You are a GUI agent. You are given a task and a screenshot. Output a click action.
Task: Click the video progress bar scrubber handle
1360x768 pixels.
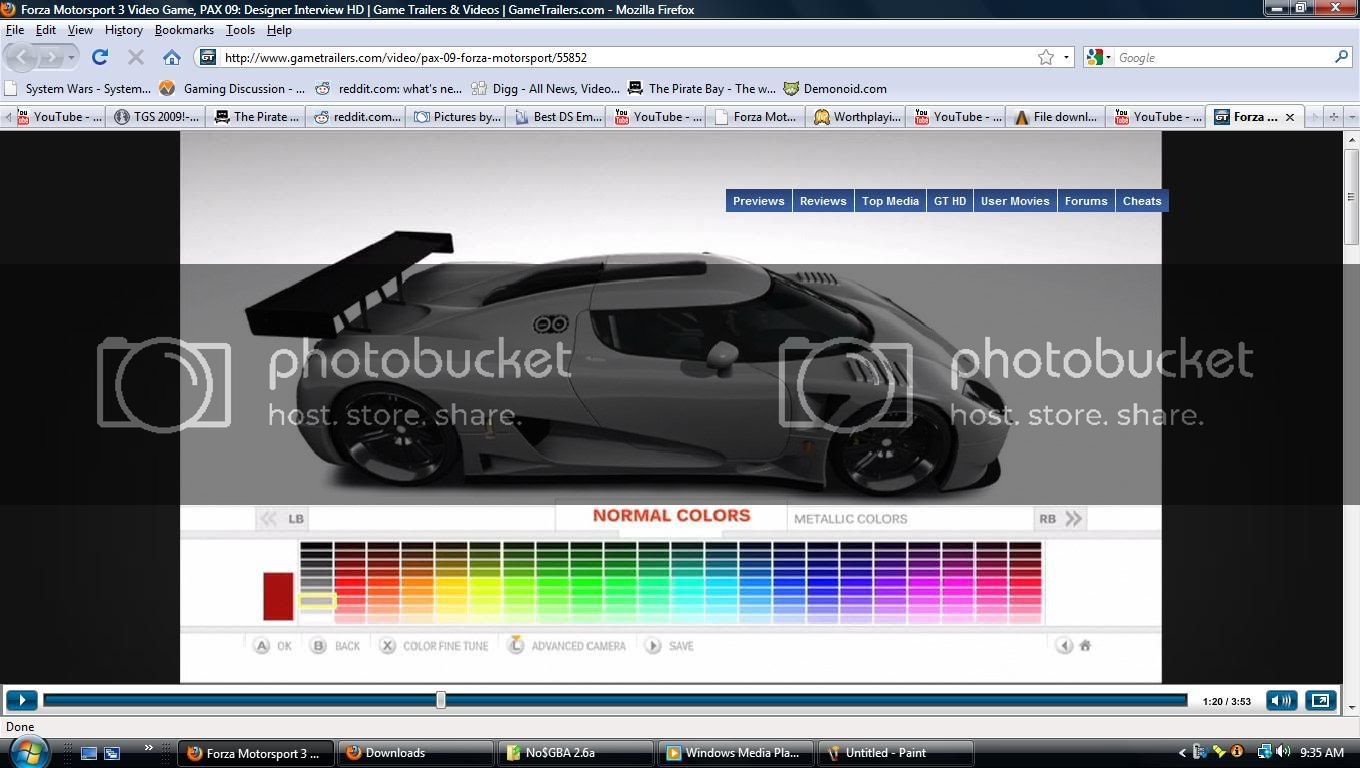pyautogui.click(x=441, y=700)
